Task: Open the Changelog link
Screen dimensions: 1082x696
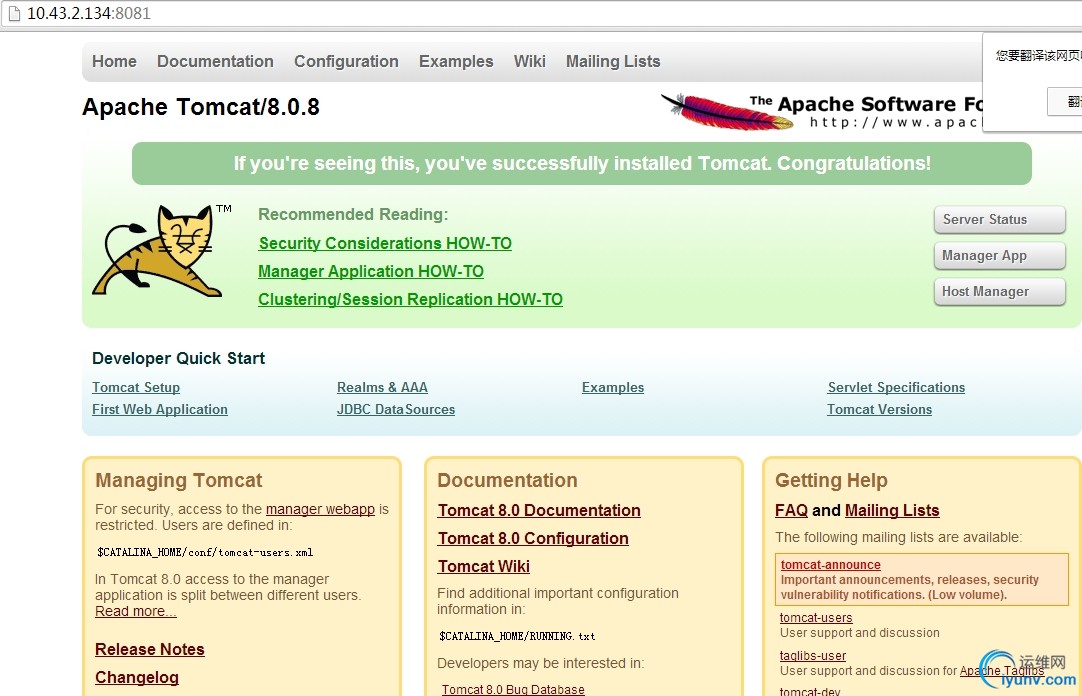Action: coord(137,677)
